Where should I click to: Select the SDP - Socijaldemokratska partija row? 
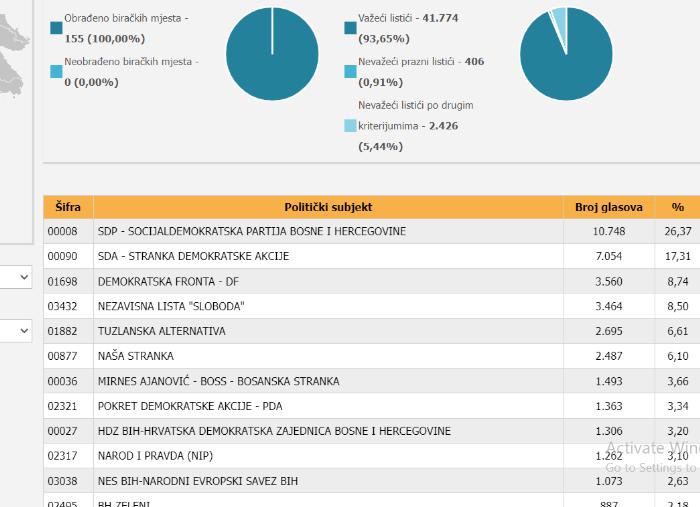point(371,231)
